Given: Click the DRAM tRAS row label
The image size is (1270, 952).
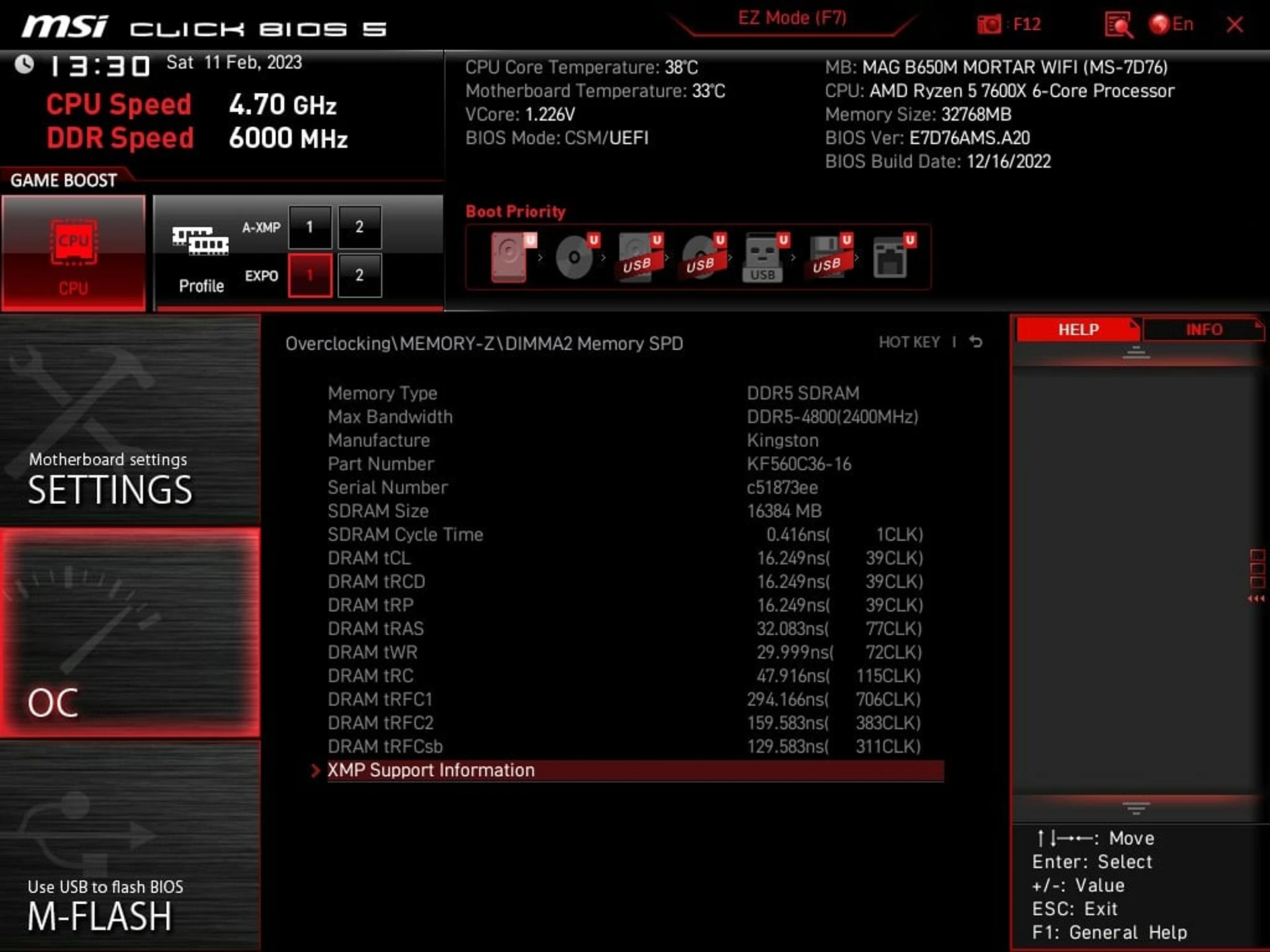Looking at the screenshot, I should [x=376, y=629].
